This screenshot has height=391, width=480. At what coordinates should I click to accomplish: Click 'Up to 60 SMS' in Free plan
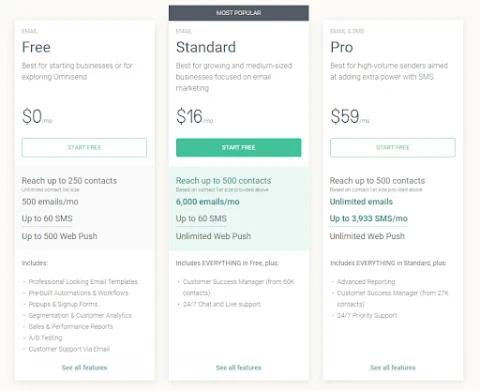[47, 219]
